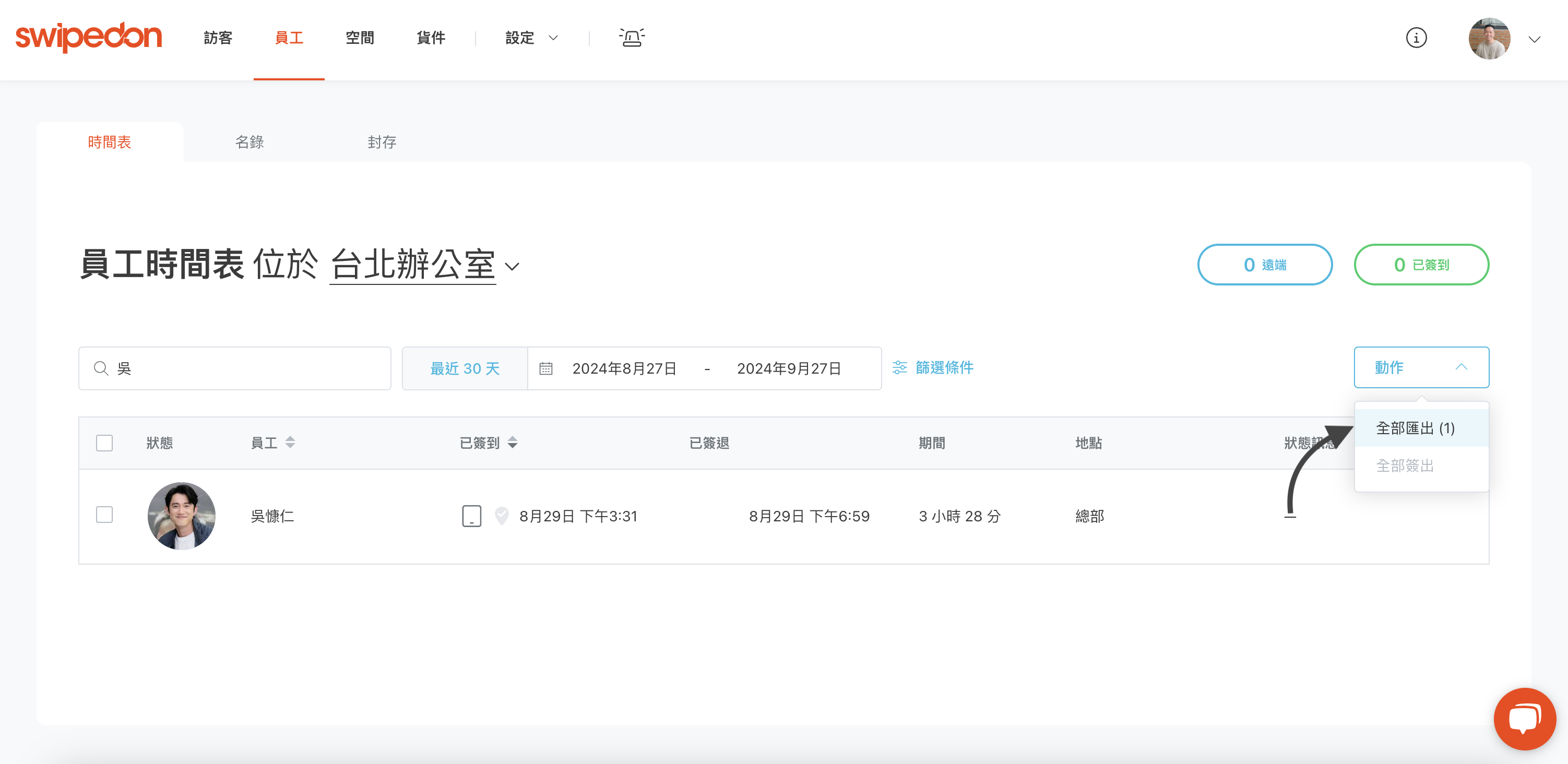This screenshot has height=764, width=1568.
Task: Go to the 空間 nav item
Action: coord(360,38)
